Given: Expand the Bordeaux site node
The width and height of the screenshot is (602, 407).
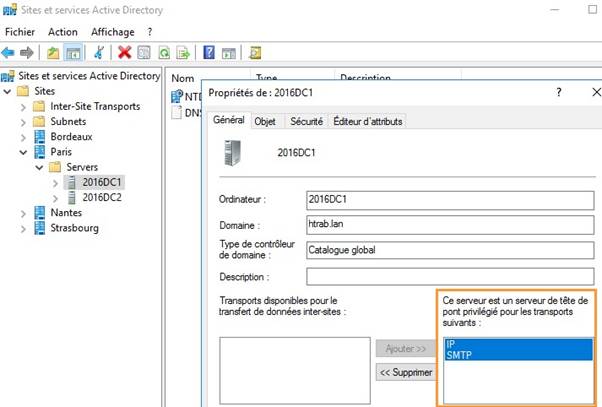Looking at the screenshot, I should pyautogui.click(x=23, y=137).
